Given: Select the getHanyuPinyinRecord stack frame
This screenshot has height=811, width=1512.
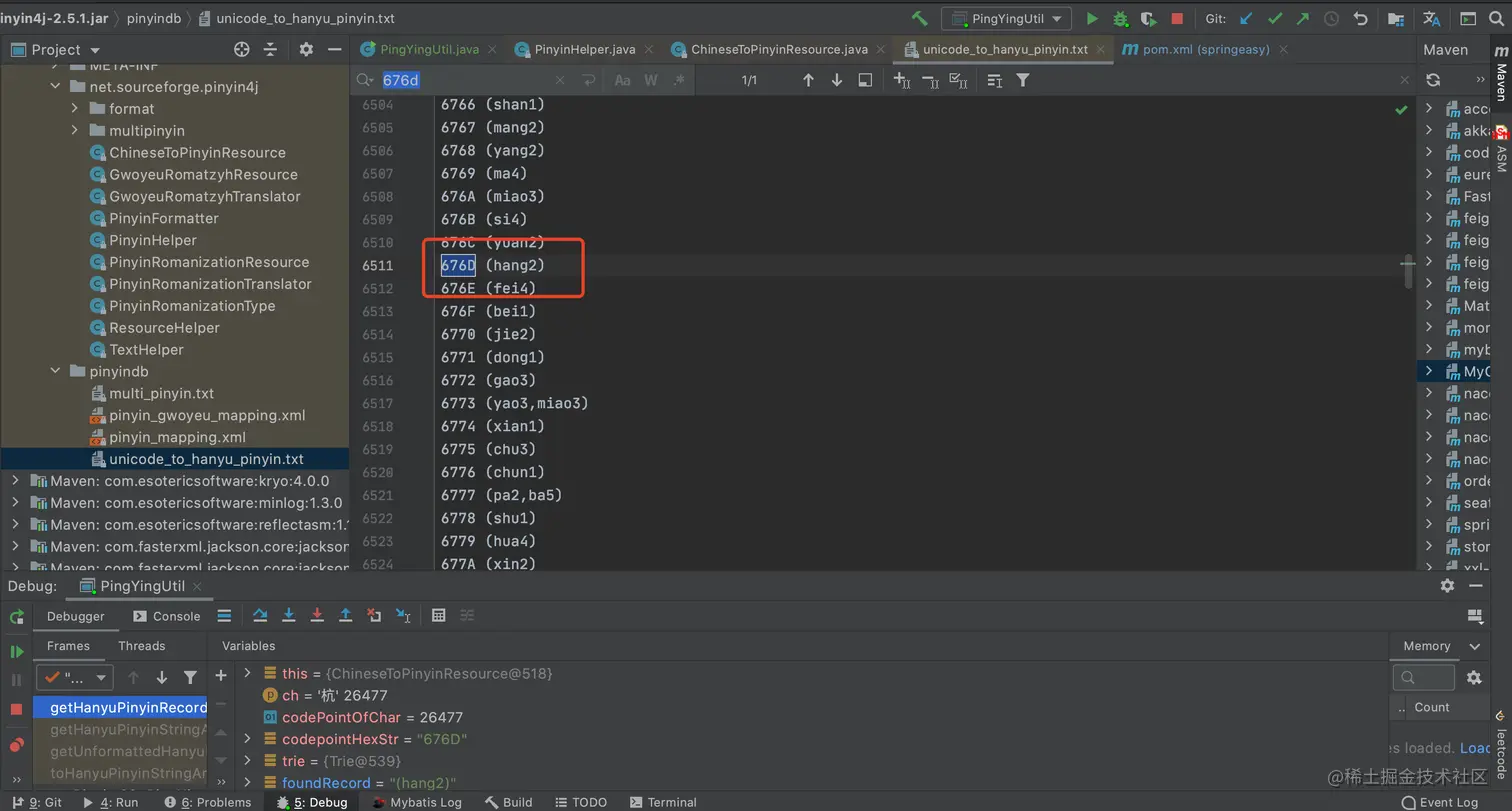Looking at the screenshot, I should tap(121, 707).
